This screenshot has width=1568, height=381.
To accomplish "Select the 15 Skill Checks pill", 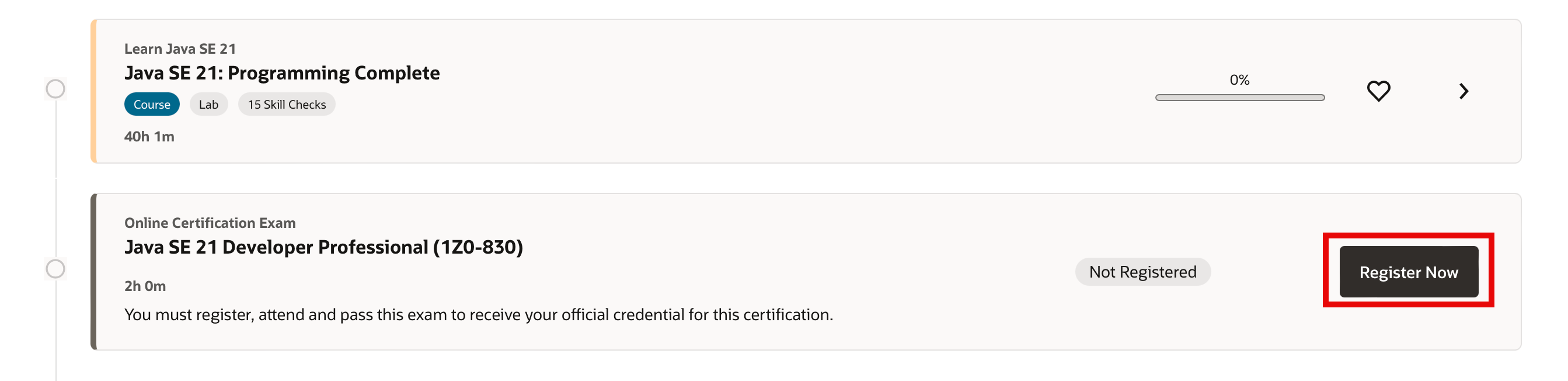I will (286, 104).
